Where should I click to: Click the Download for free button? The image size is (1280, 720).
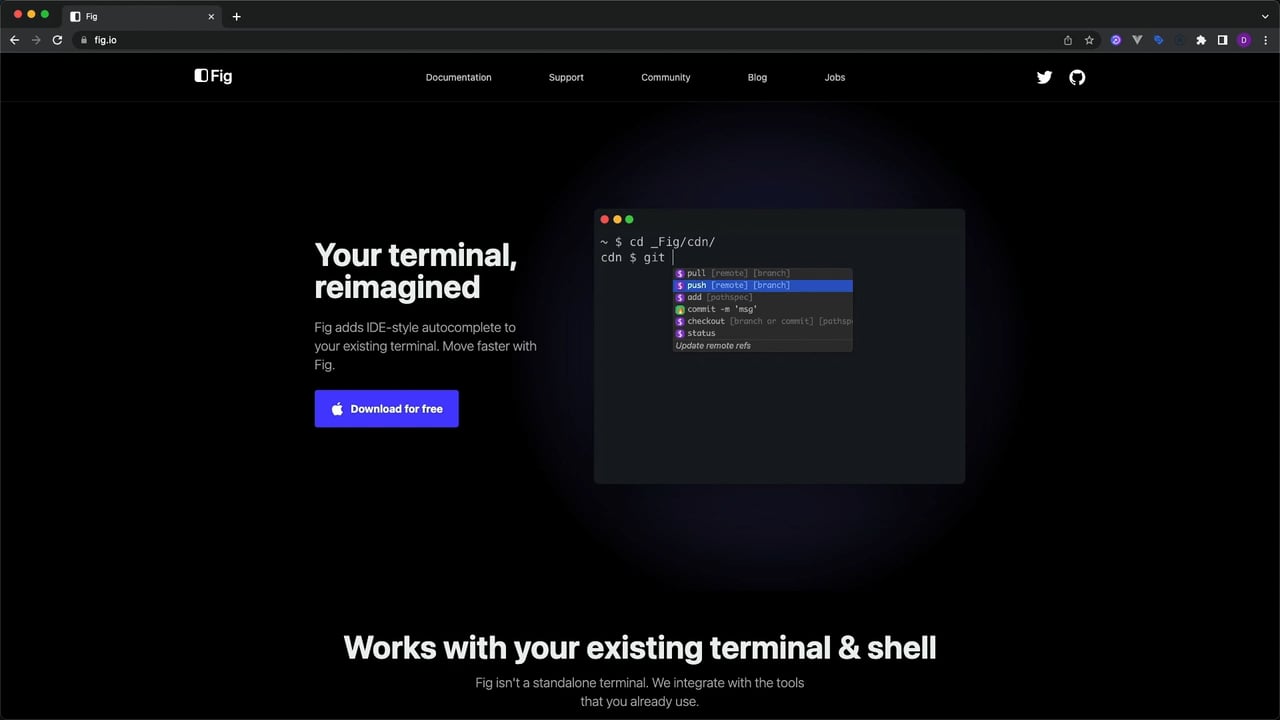click(386, 408)
